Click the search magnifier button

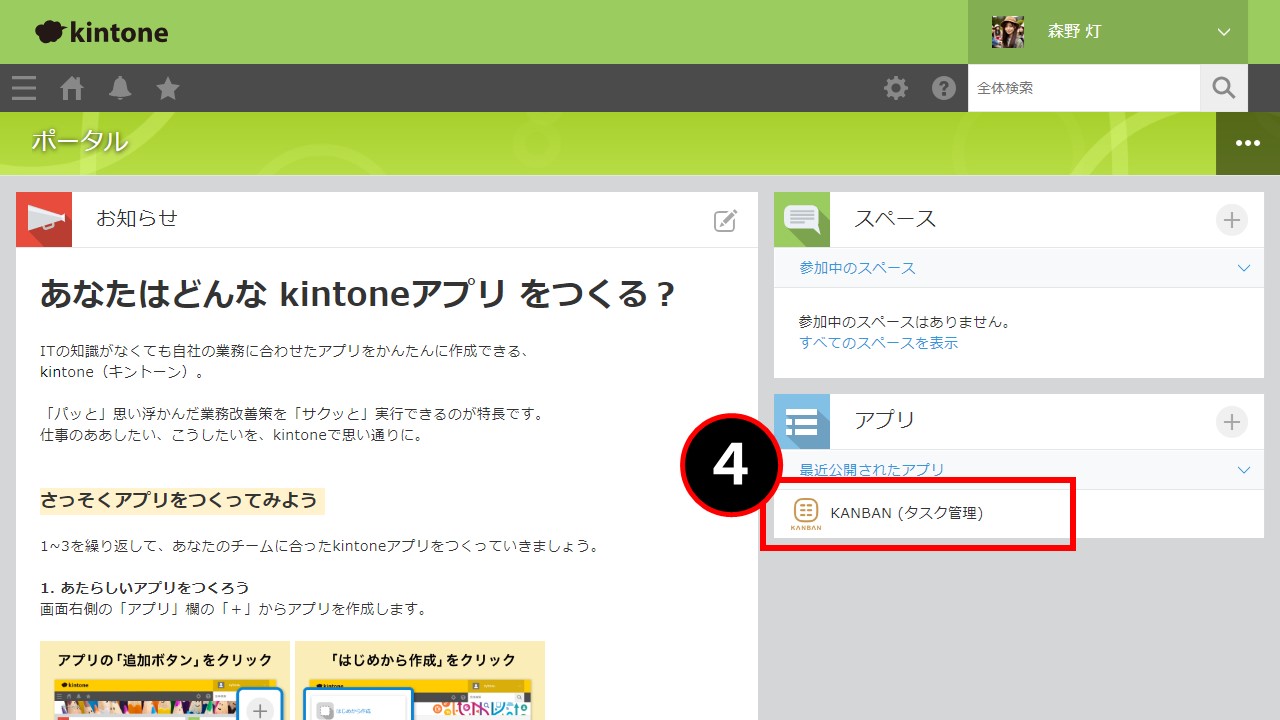(1224, 88)
